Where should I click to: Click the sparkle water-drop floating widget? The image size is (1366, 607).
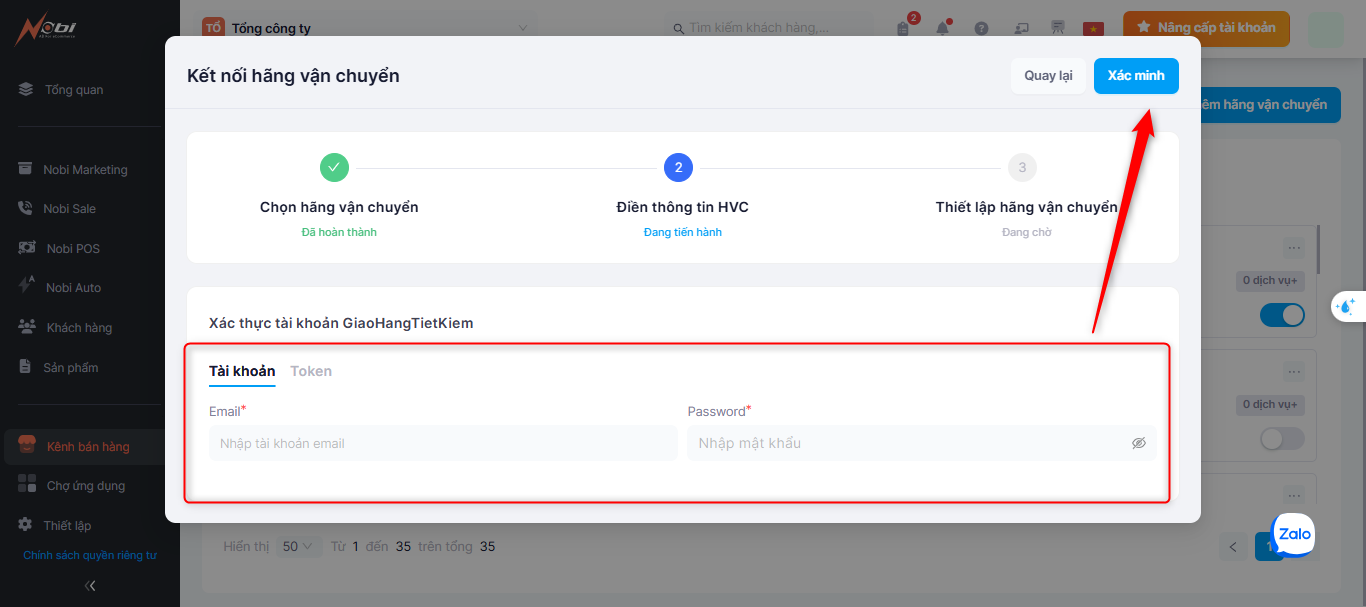pos(1346,307)
